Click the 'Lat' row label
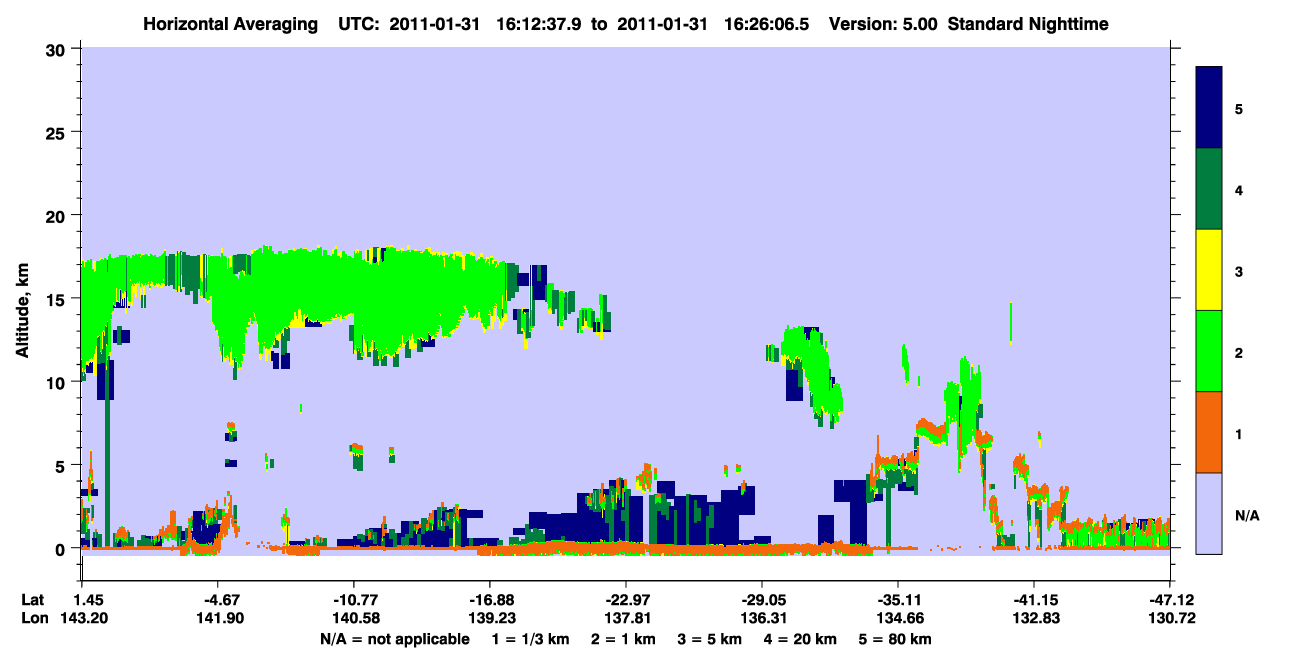The image size is (1300, 667). [x=32, y=599]
